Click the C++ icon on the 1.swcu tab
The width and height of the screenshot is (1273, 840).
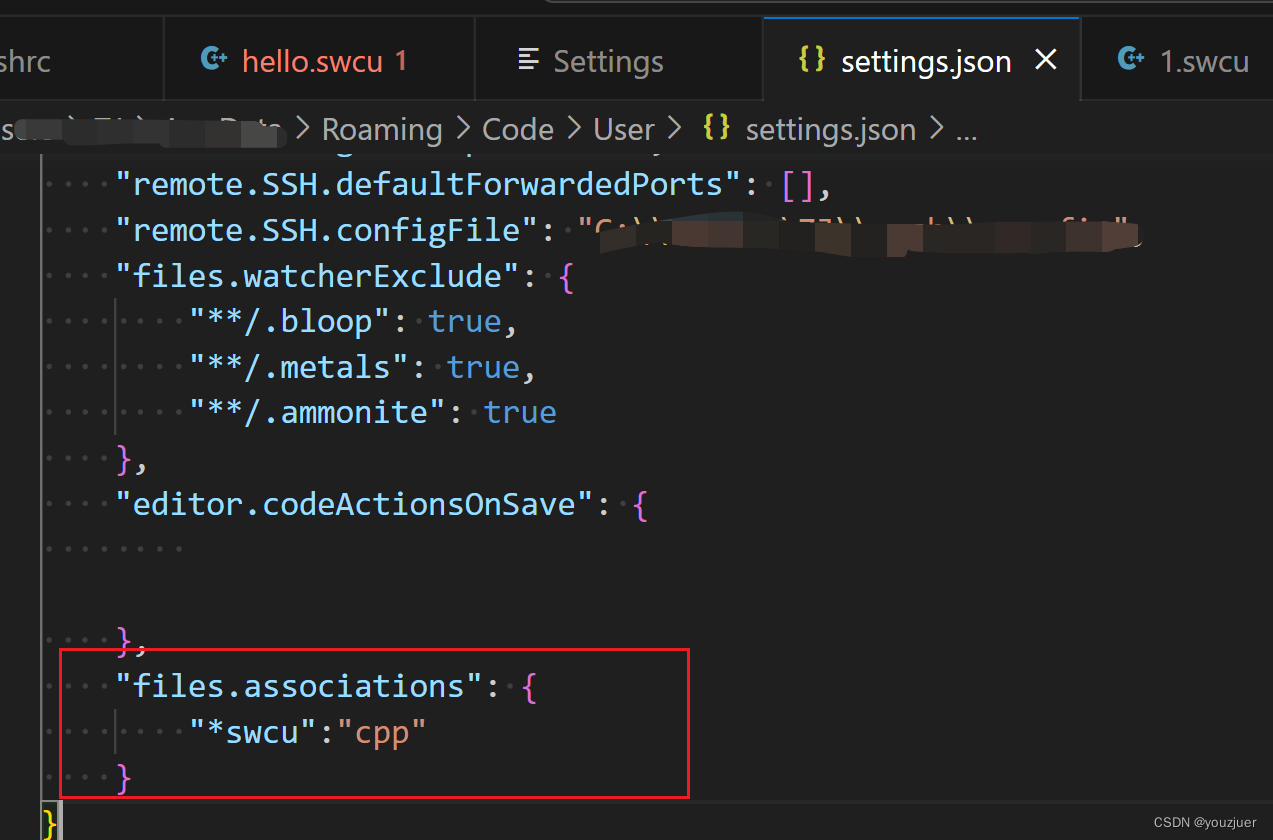coord(1130,59)
